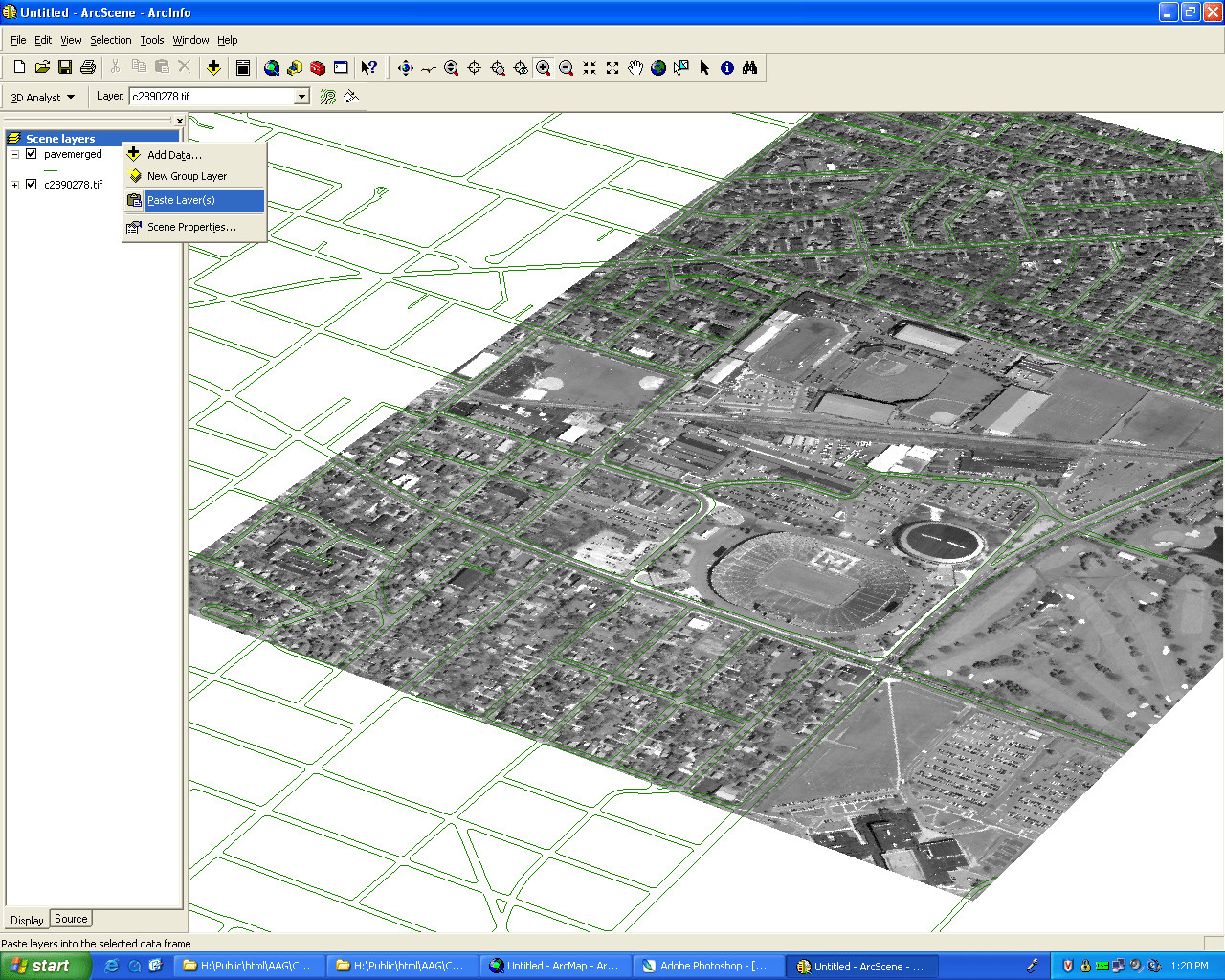The image size is (1225, 980).
Task: Toggle the c2890278.tif layer checkbox
Action: (x=32, y=185)
